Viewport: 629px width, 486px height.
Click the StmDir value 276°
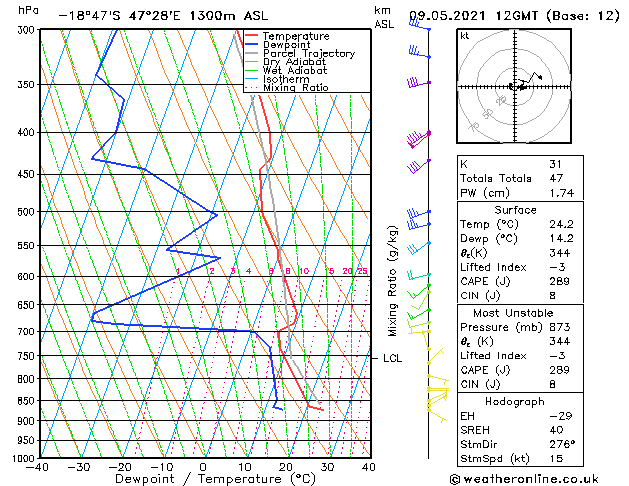pyautogui.click(x=562, y=444)
